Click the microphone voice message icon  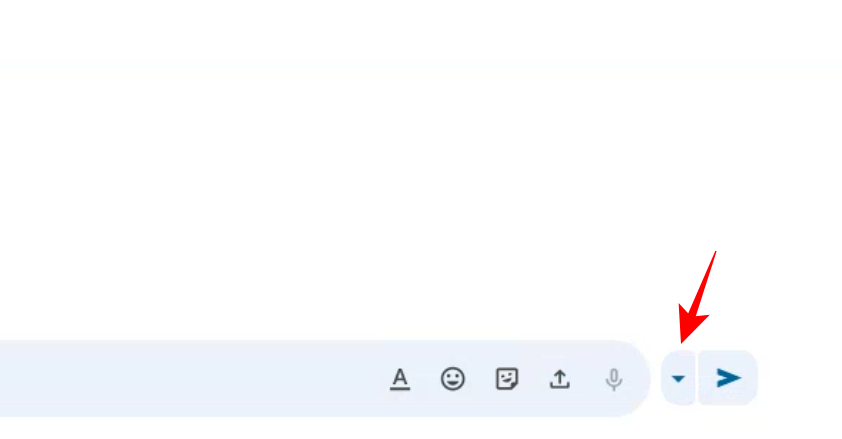[x=614, y=379]
